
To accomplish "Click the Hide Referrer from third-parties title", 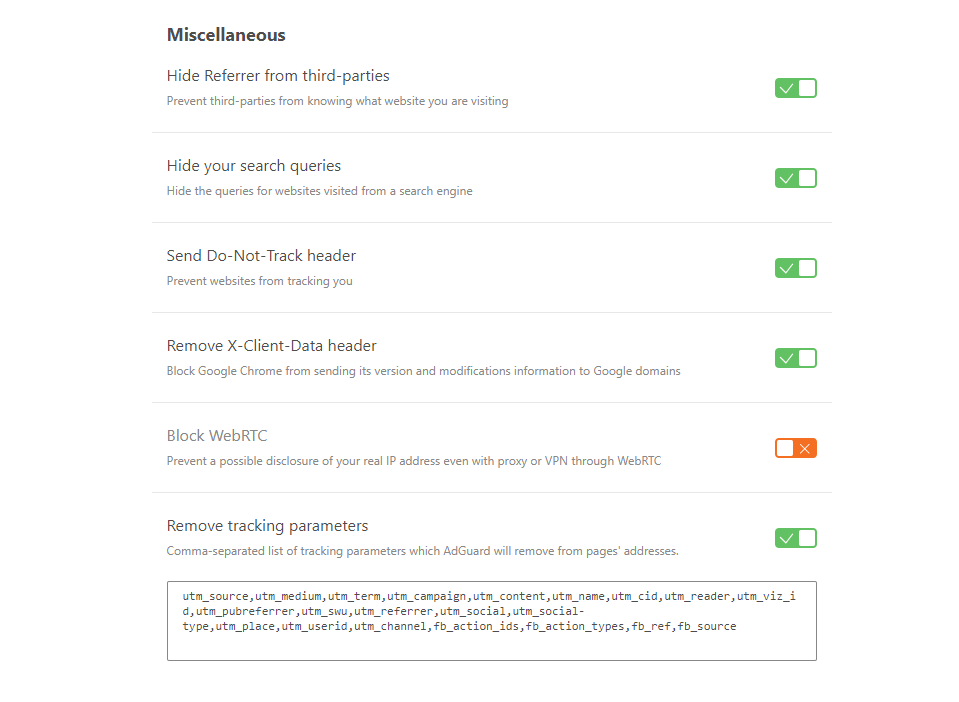I will click(x=278, y=76).
